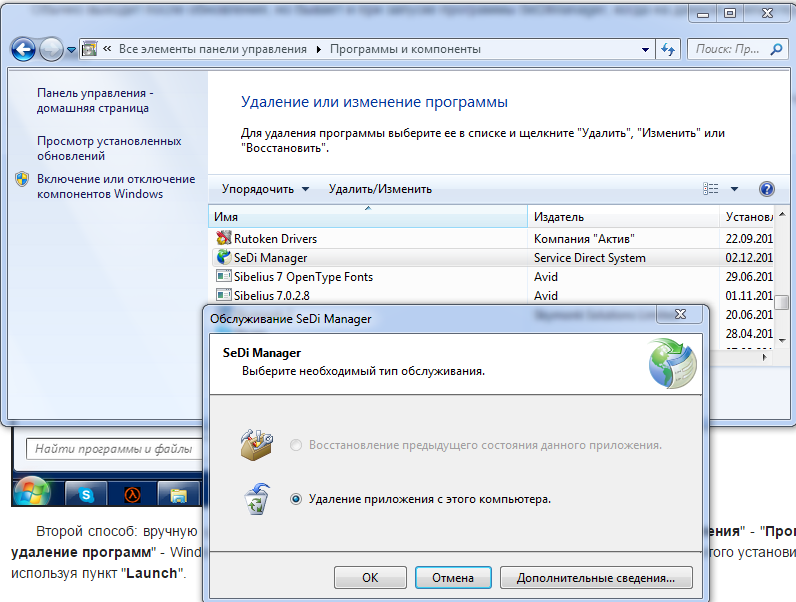Click the Control Panel icon in address bar
Screen dimensions: 796x602
tap(89, 49)
